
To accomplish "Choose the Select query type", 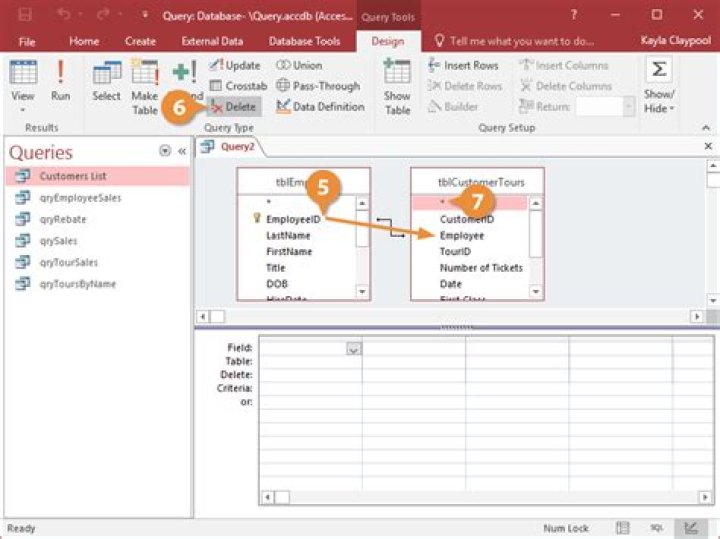I will point(106,81).
